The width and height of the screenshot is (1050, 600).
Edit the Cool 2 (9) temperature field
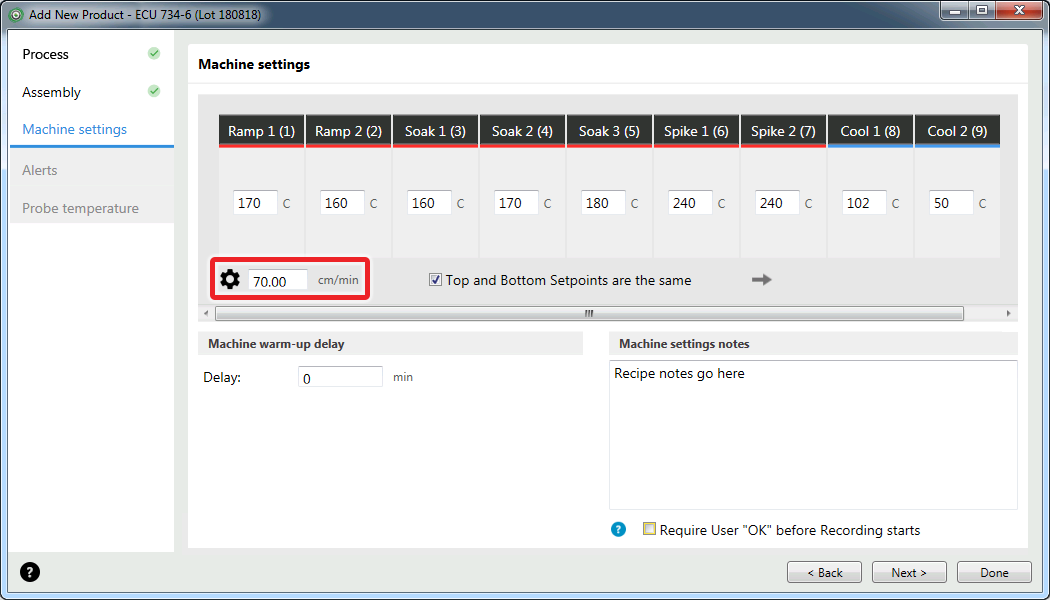952,203
